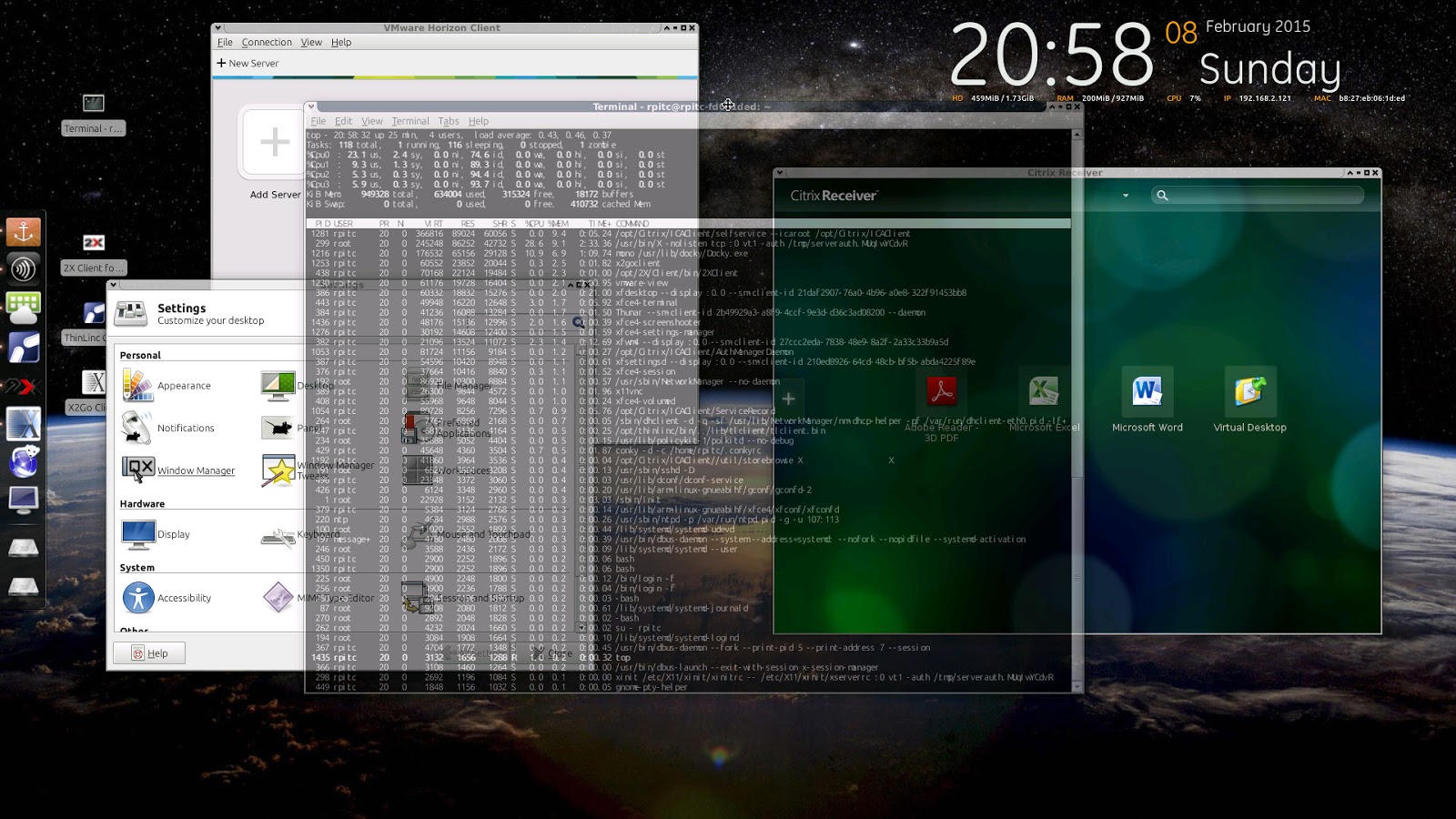The image size is (1456, 819).
Task: Focus the Citrix Receiver search field
Action: (1259, 196)
